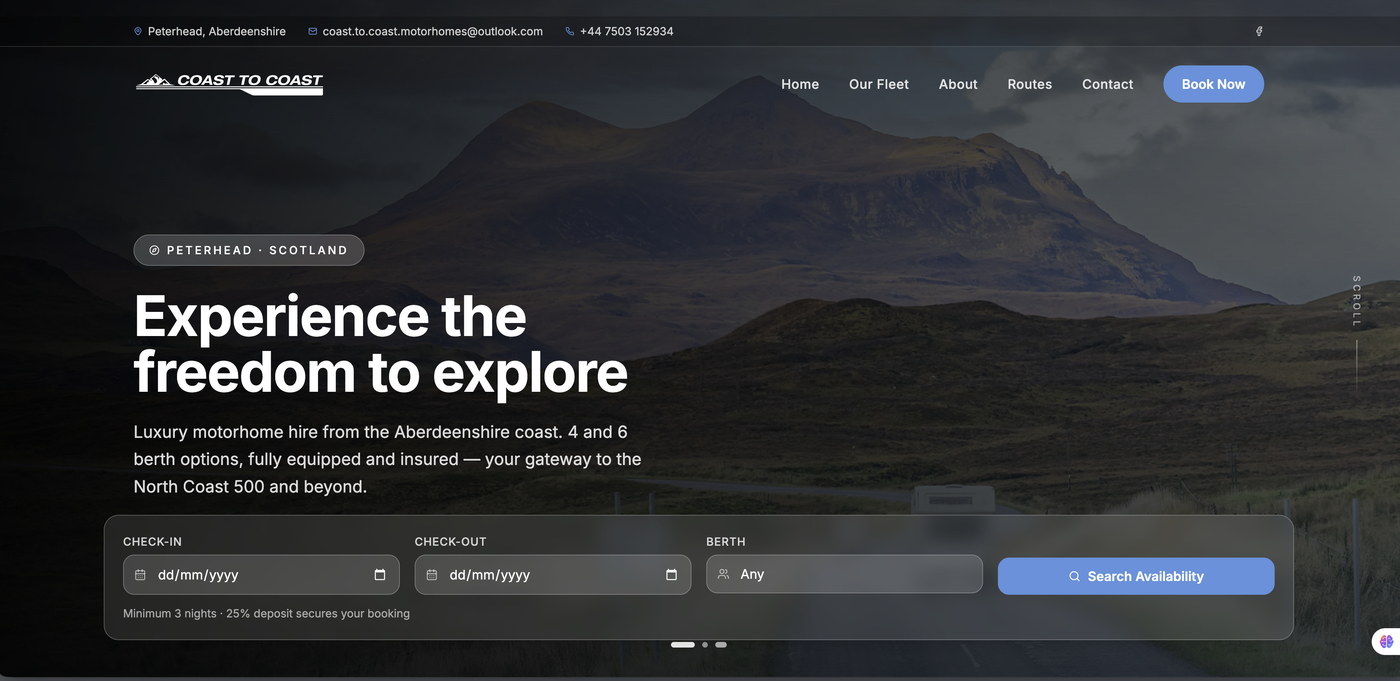Open the Berth dropdown showing Any
Screen dimensions: 1400x681
844,574
